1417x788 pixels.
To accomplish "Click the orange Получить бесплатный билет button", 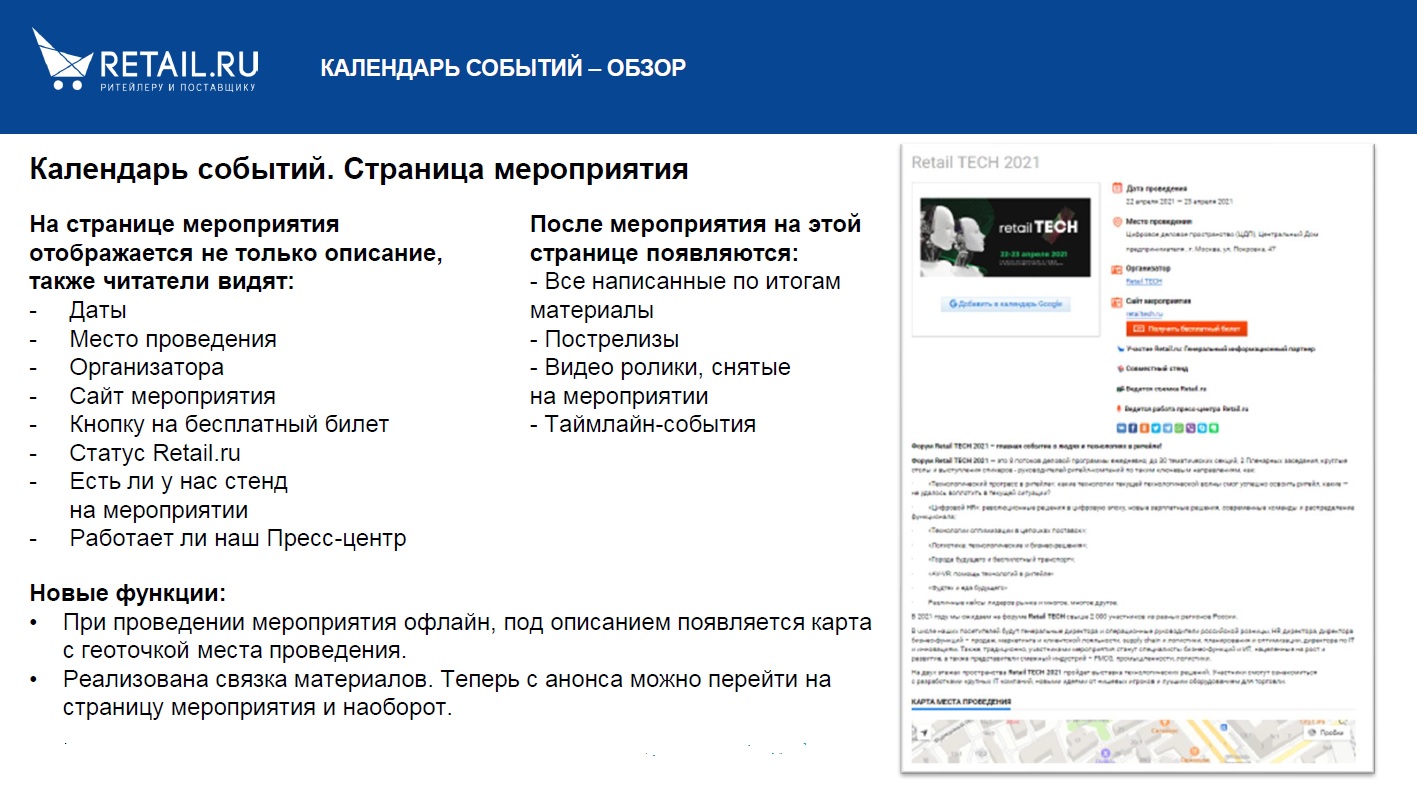I will point(1187,329).
